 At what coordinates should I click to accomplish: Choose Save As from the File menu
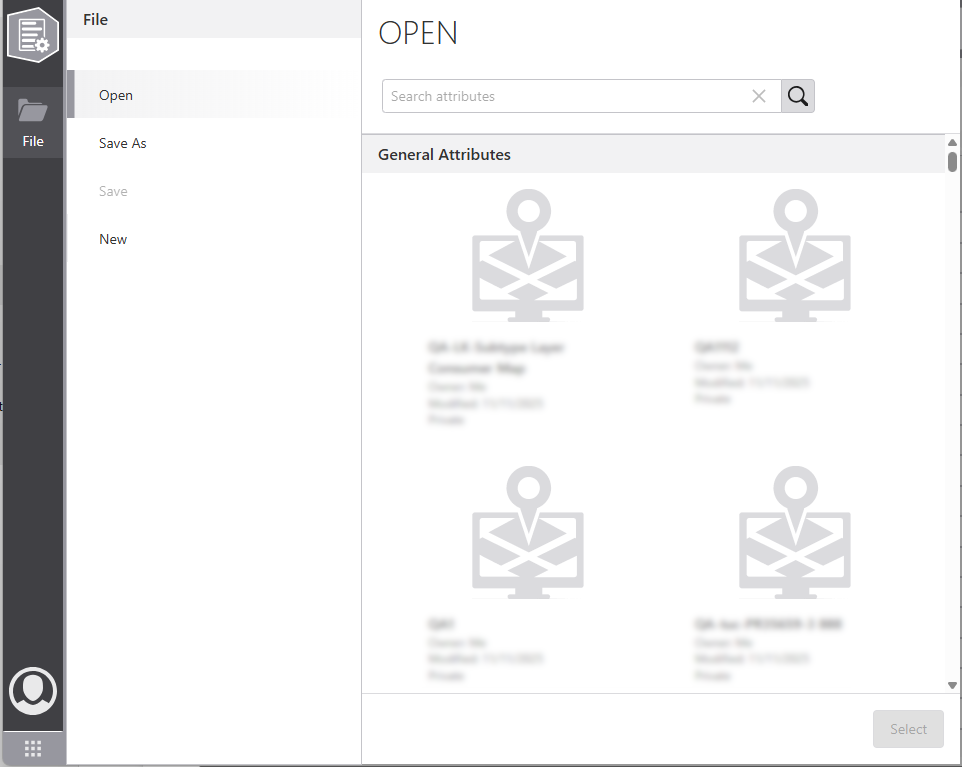point(122,143)
